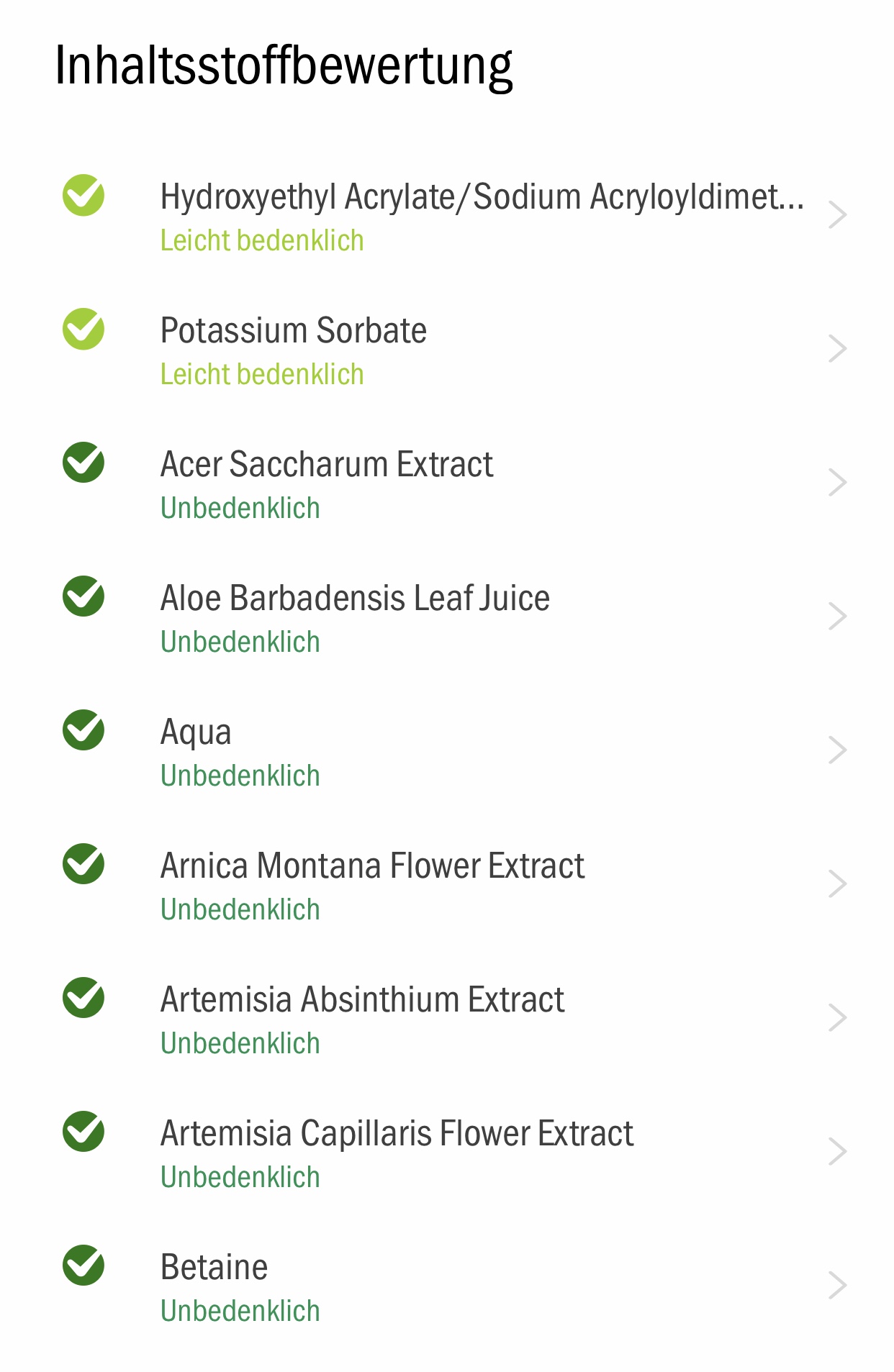Expand the Hydroxyethyl Acrylate row chevron

click(x=837, y=215)
